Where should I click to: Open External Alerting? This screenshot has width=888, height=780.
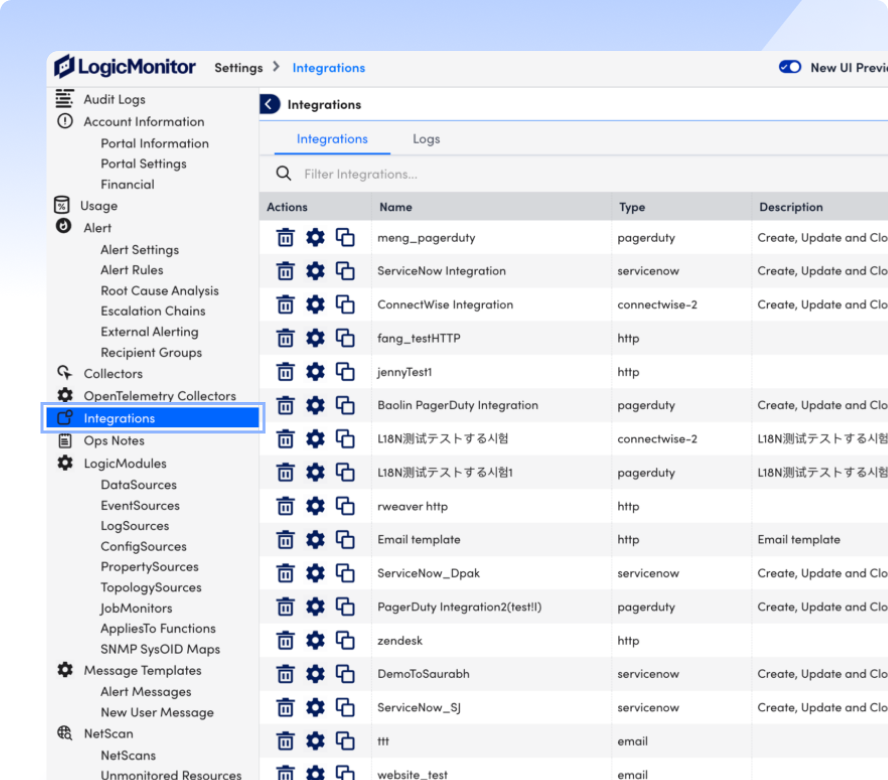click(x=150, y=331)
